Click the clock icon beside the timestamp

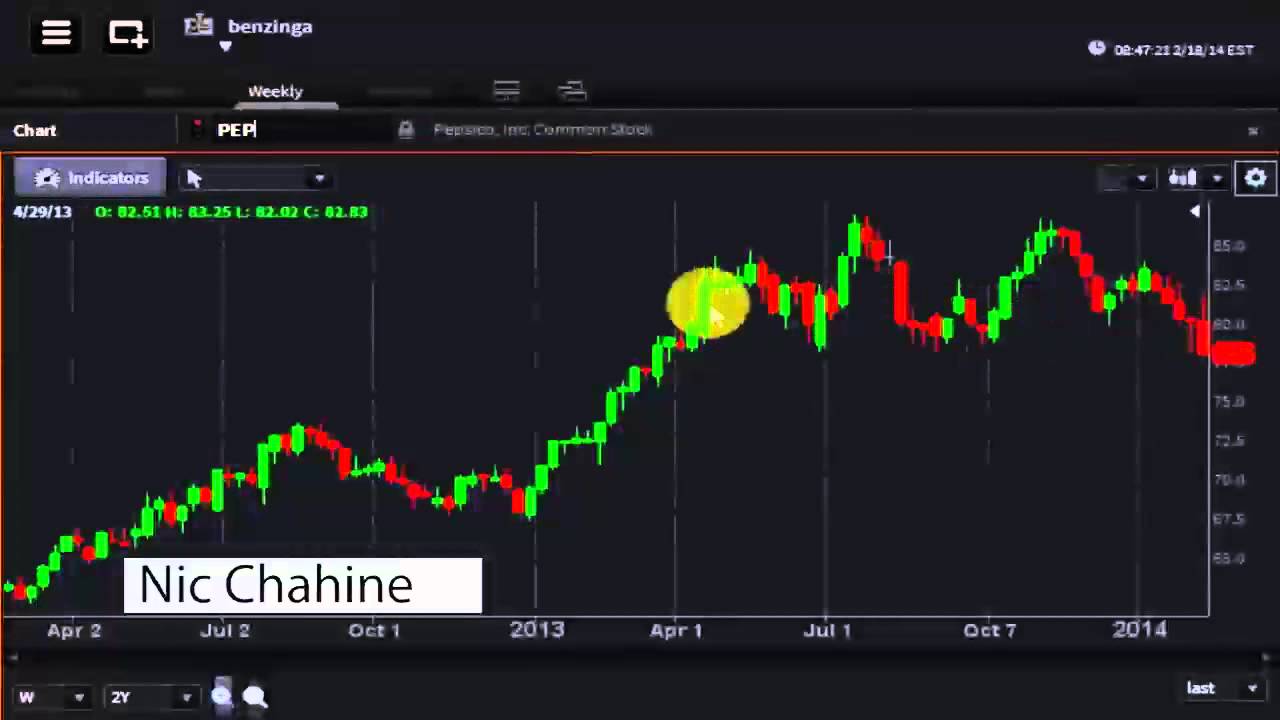1097,48
